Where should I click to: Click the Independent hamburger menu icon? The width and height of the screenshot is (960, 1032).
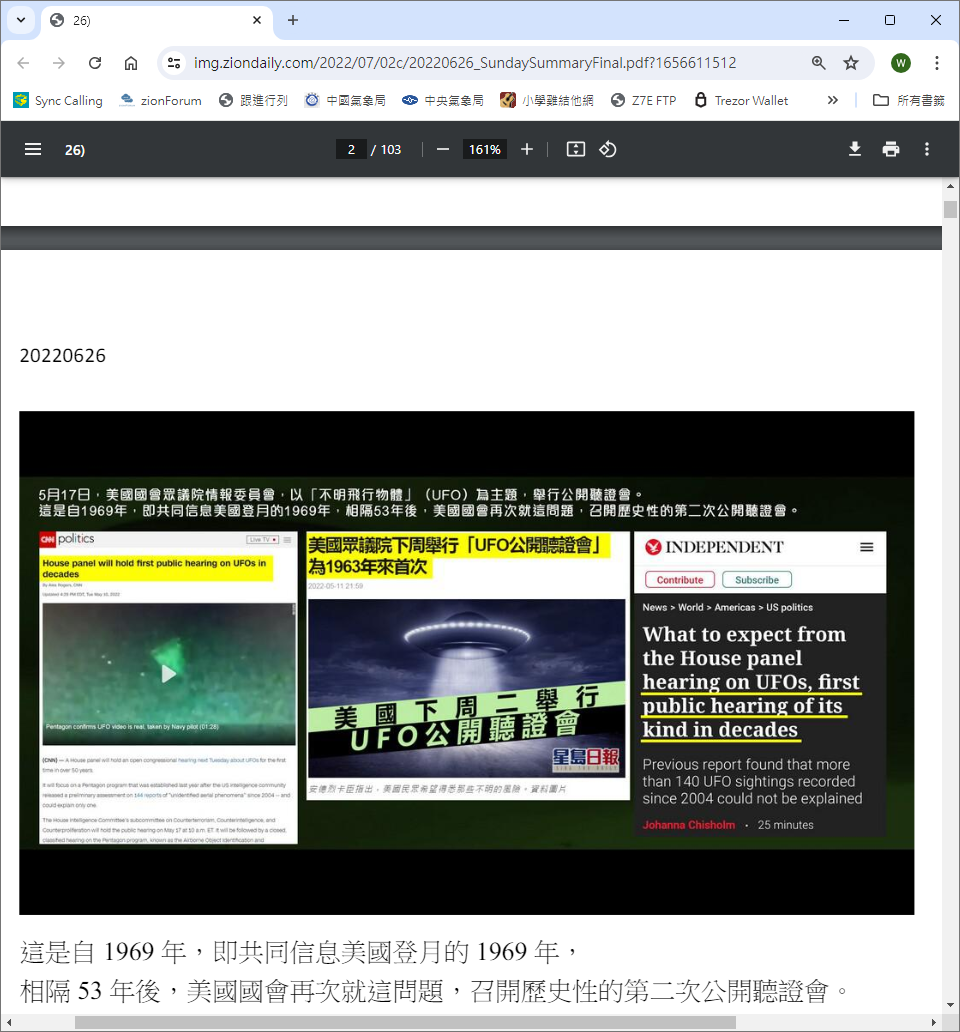(867, 547)
